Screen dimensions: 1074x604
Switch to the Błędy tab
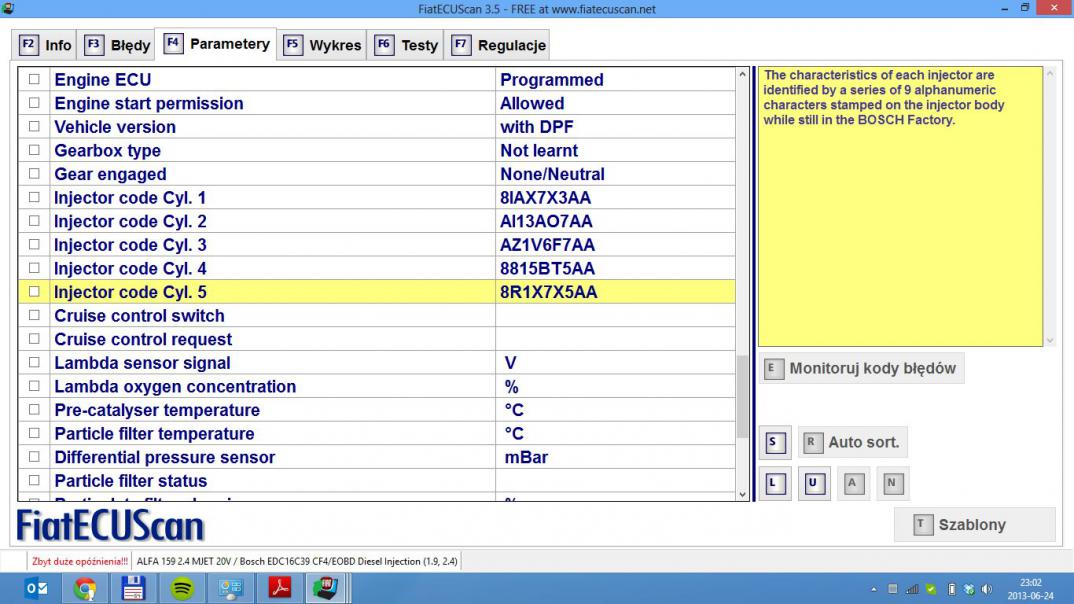coord(117,45)
